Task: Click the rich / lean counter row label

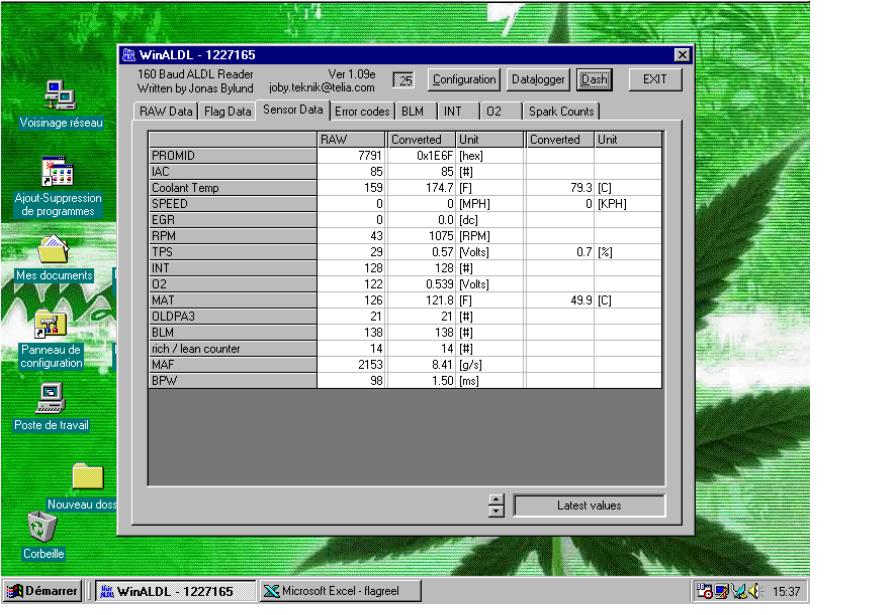Action: pos(232,349)
